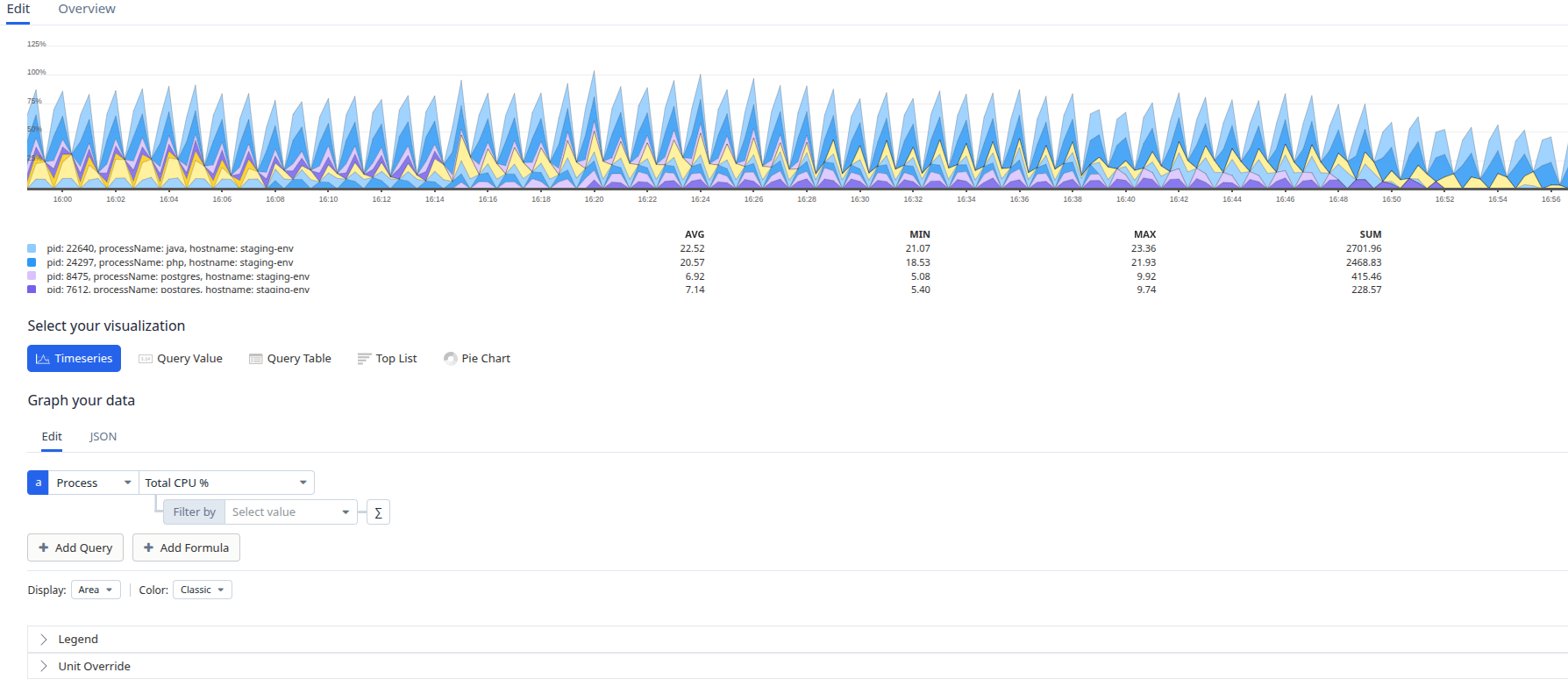Click the Add Query button
The height and width of the screenshot is (694, 1568).
coord(75,547)
